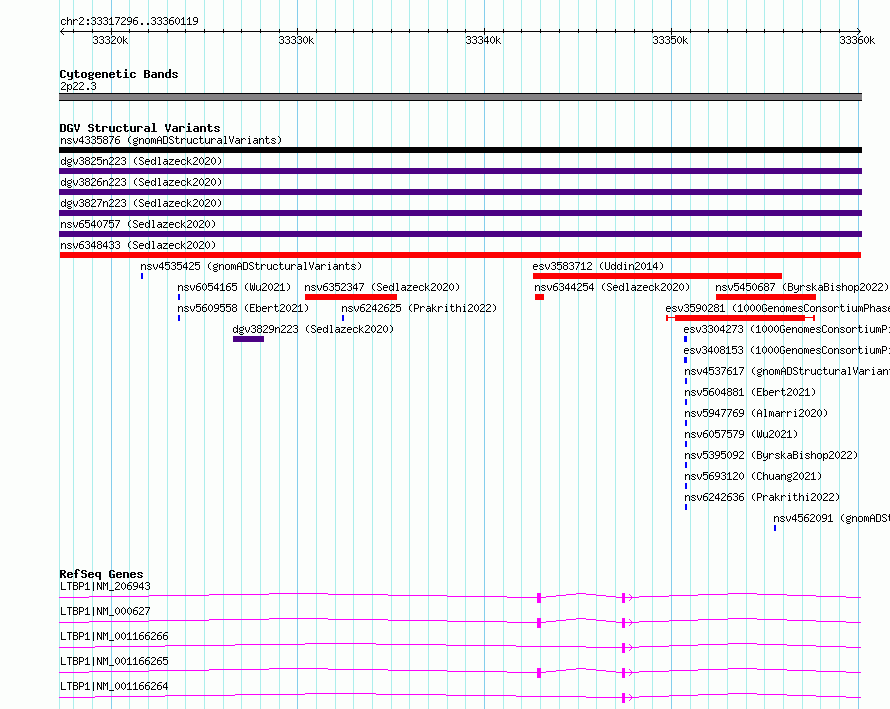Screen dimensions: 890x709
Task: Select first exon block of LTBP1 NM_206943
Action: [539, 597]
